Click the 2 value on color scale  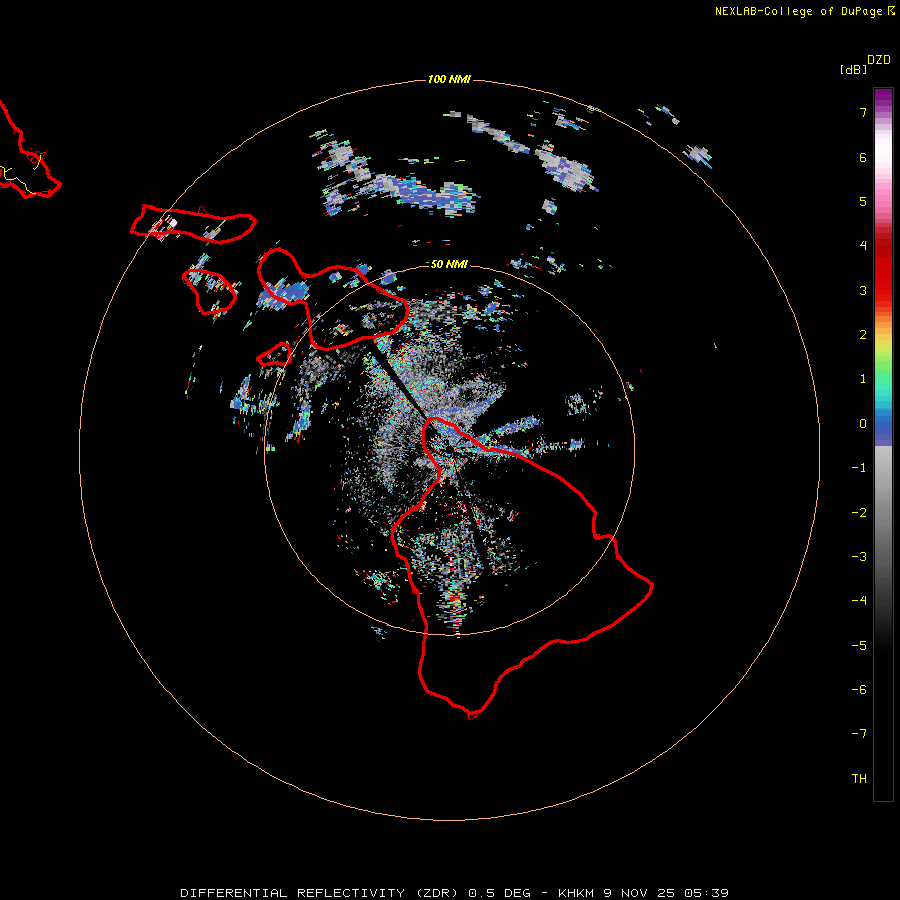coord(863,335)
